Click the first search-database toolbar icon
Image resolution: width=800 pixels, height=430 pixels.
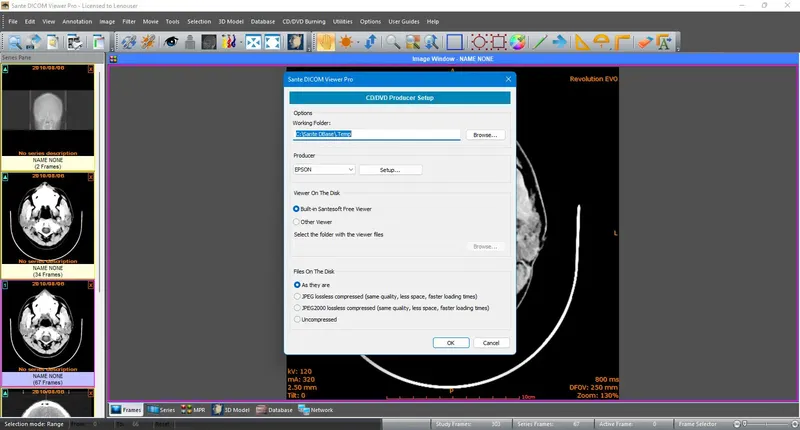click(x=14, y=42)
